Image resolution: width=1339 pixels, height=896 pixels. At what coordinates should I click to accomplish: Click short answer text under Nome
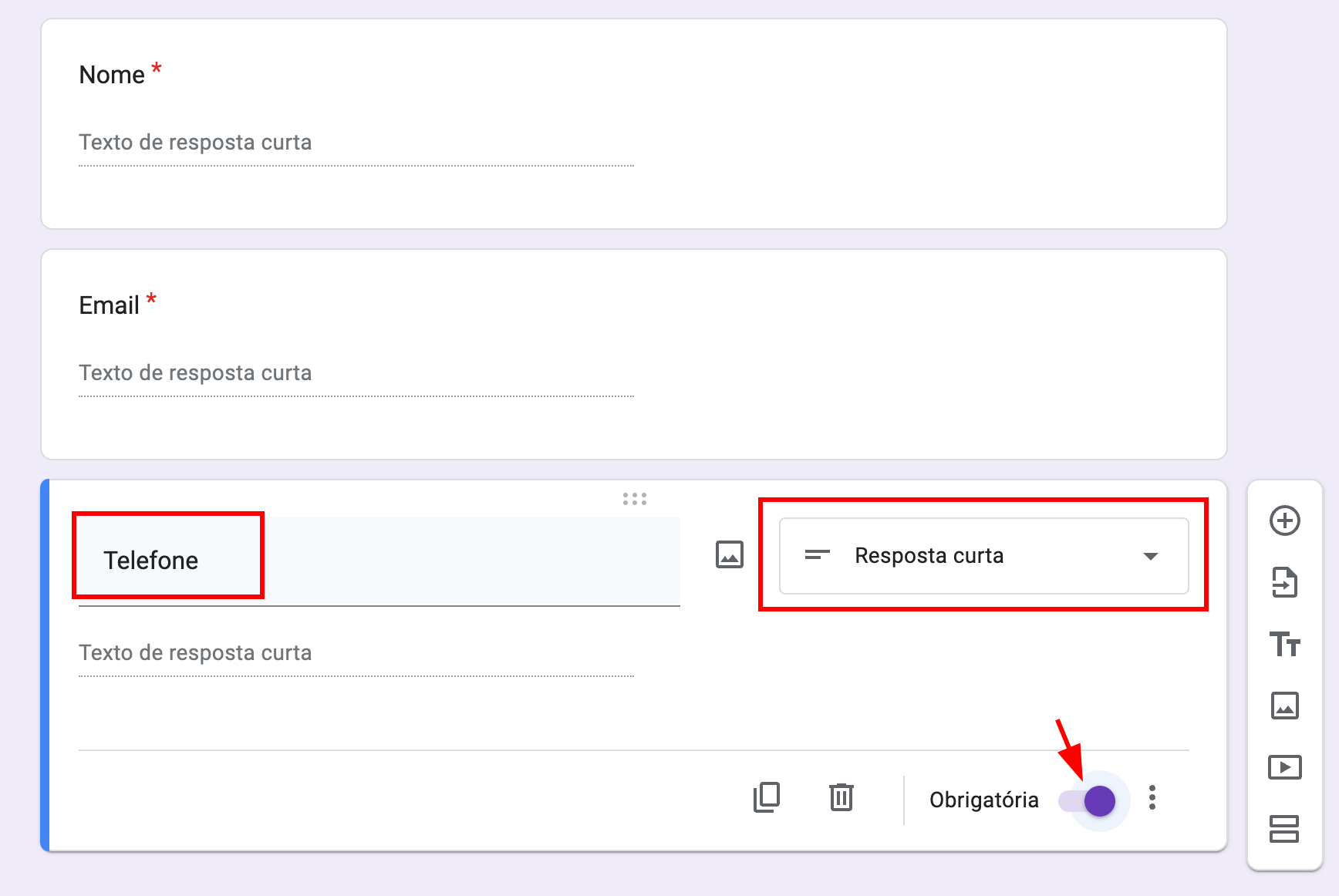point(195,143)
